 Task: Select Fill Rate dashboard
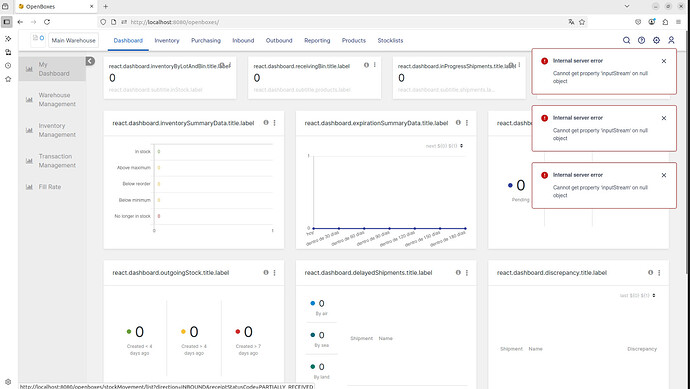pyautogui.click(x=52, y=187)
